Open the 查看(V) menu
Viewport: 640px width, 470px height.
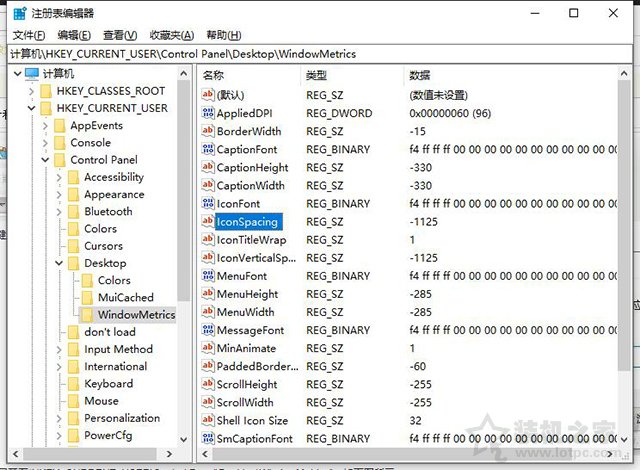(x=120, y=35)
